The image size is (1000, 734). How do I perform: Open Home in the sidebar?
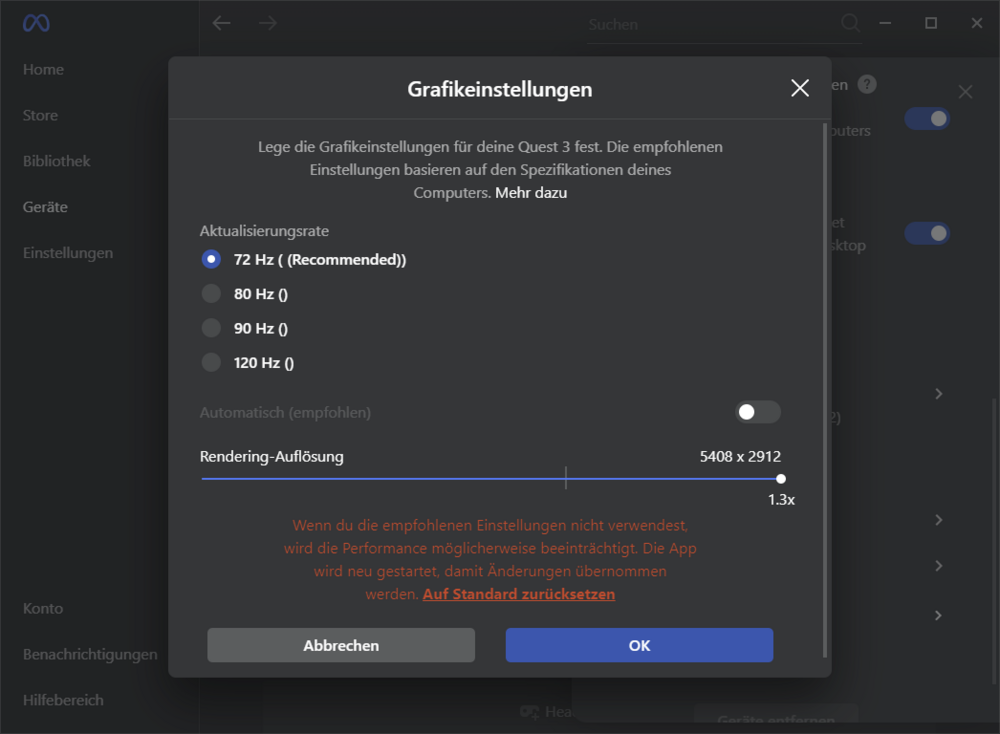point(43,70)
